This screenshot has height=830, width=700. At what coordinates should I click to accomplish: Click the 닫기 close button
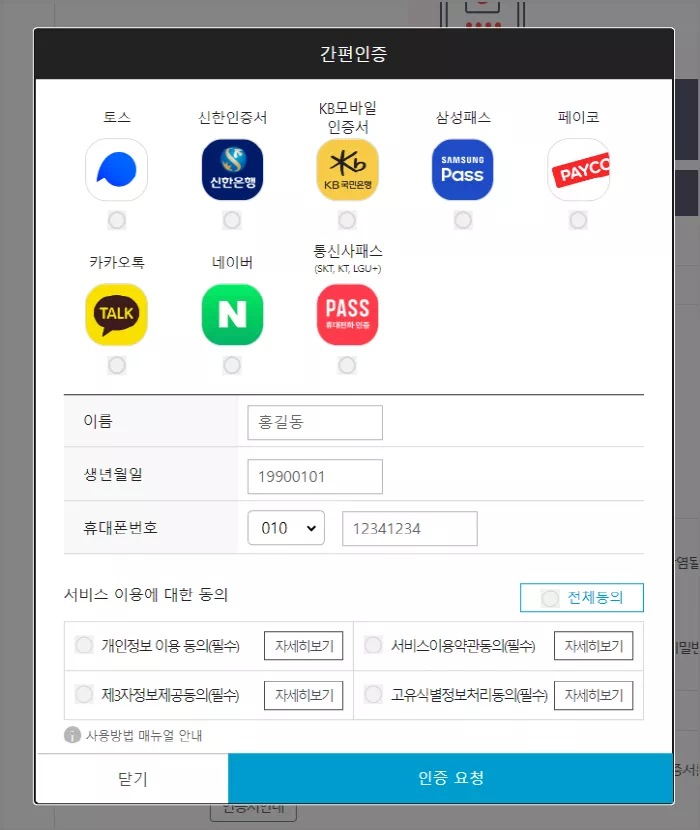(x=132, y=779)
